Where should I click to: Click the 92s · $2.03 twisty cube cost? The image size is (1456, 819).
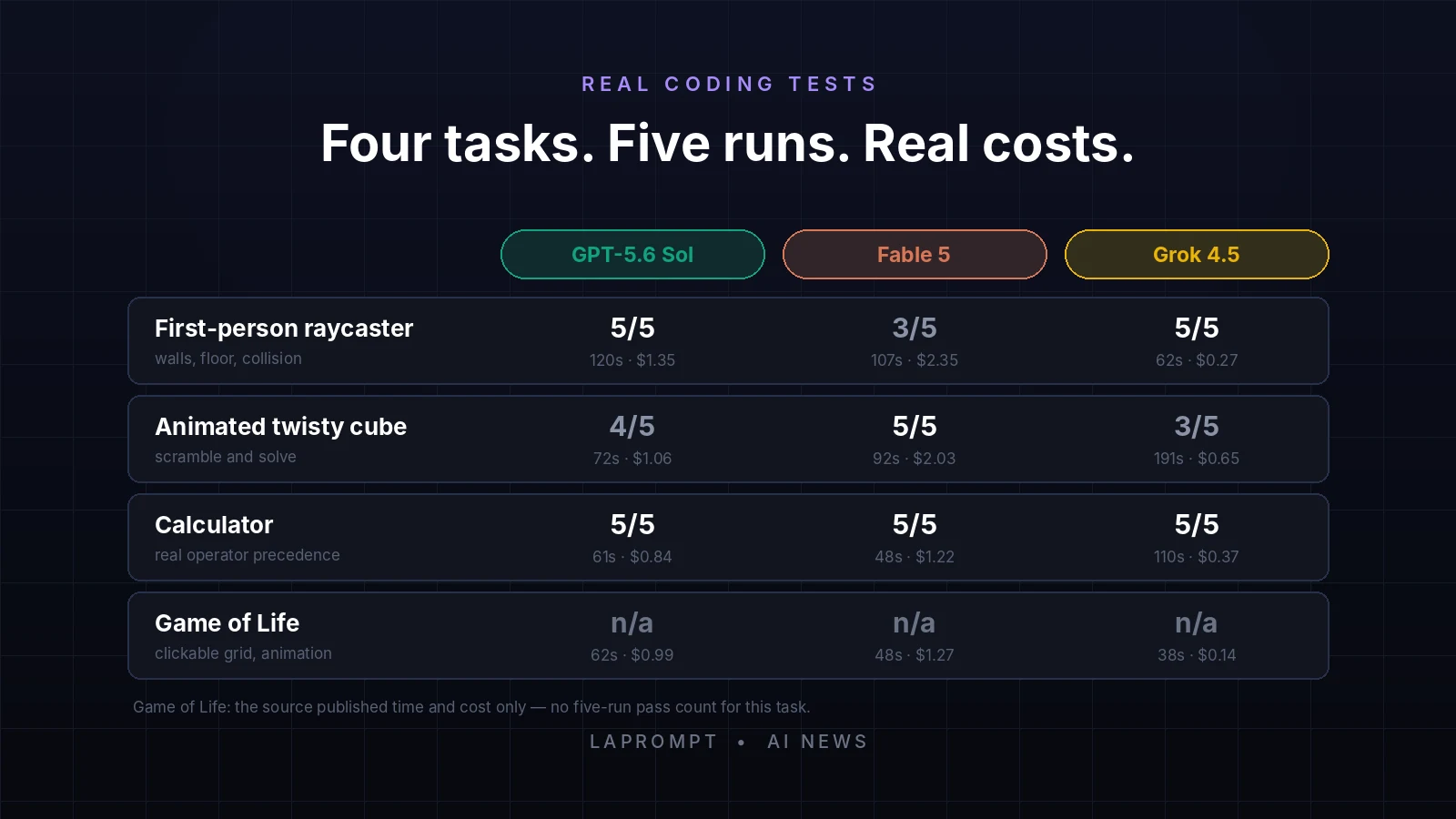915,459
